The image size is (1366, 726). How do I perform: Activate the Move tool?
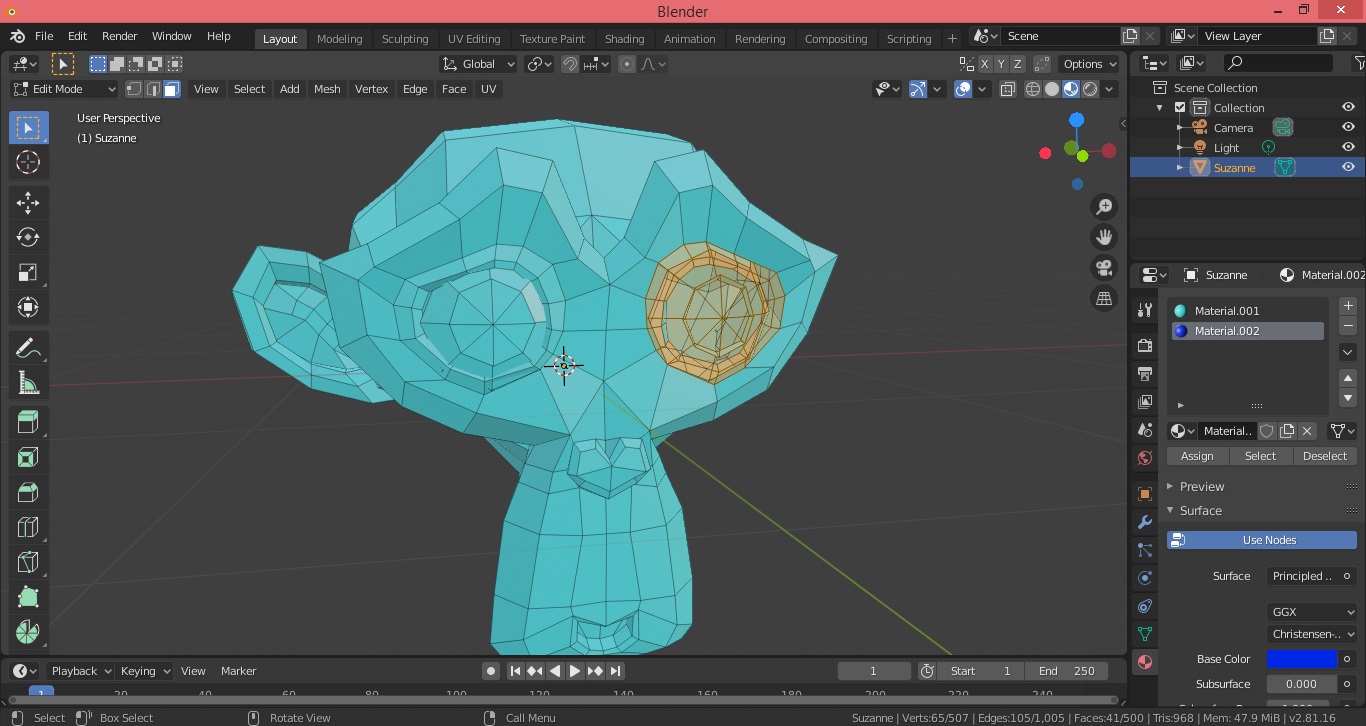28,203
